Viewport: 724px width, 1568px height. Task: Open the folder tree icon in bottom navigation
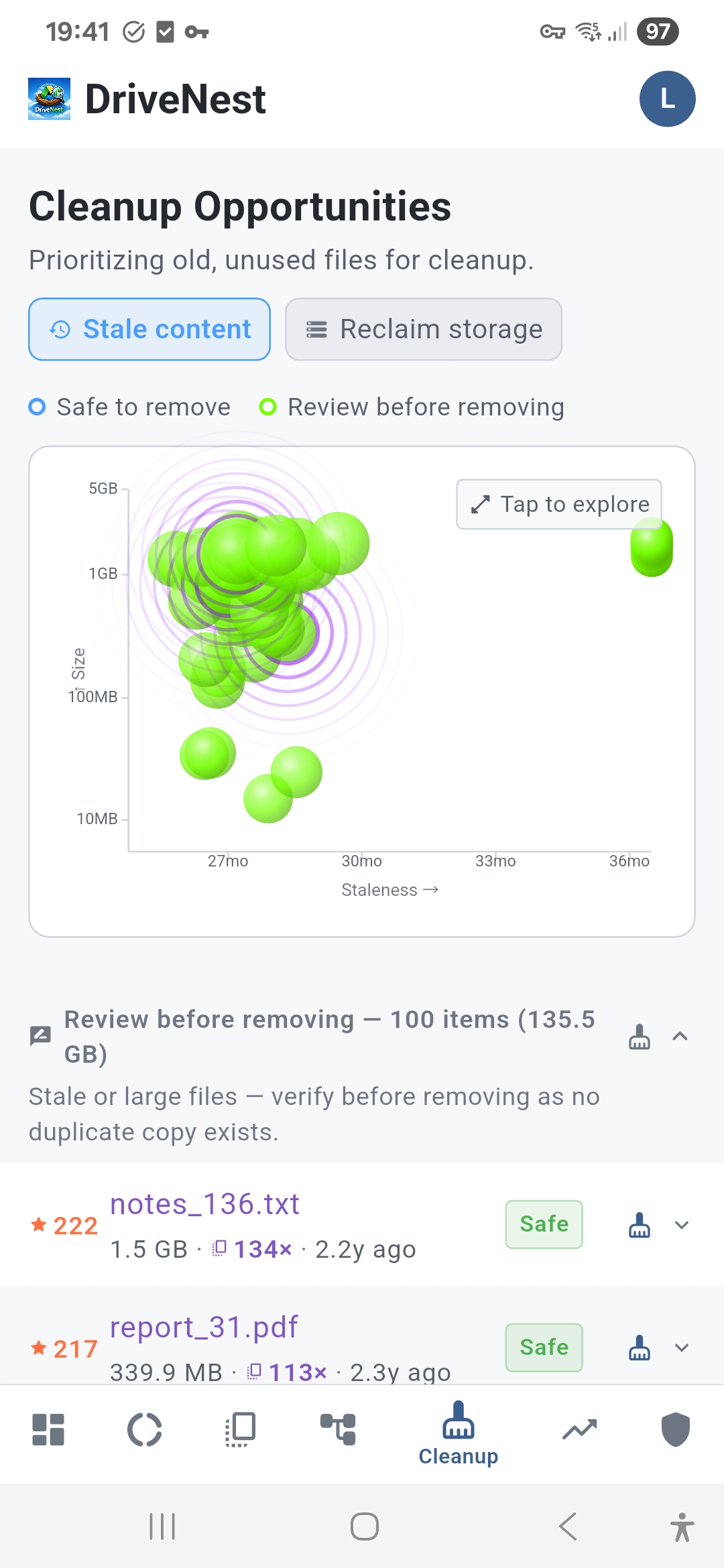(x=338, y=1429)
